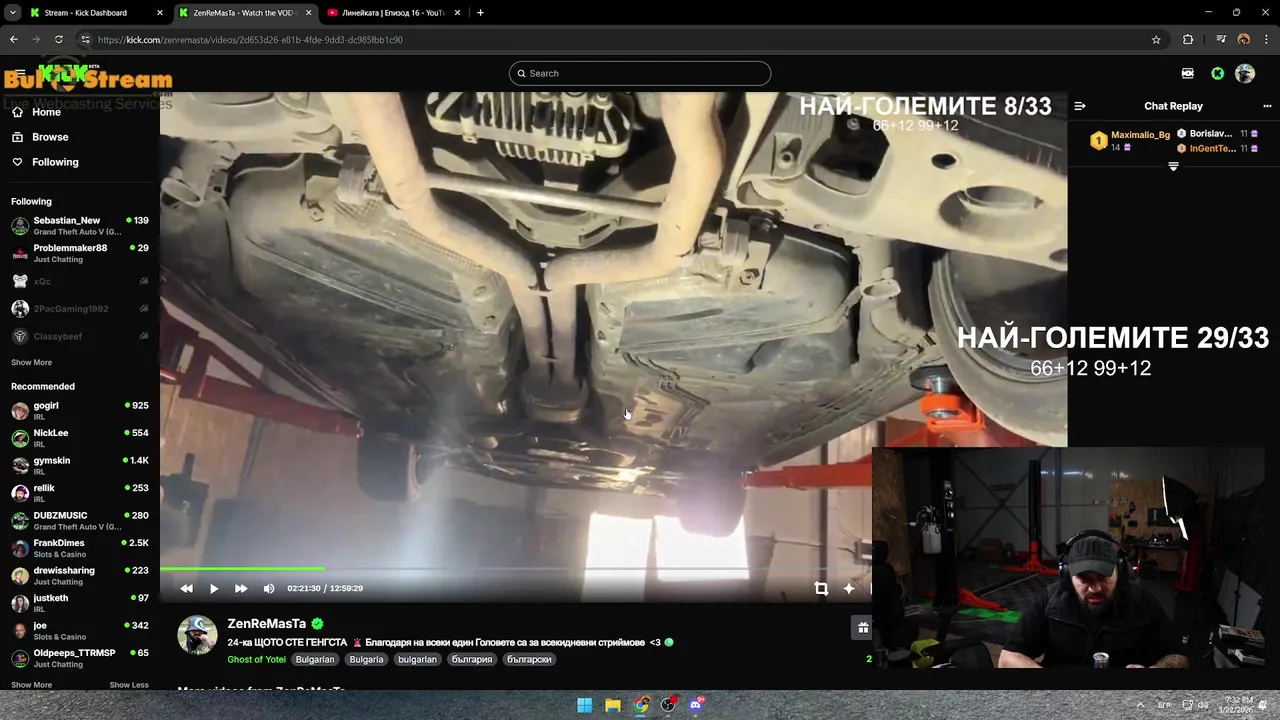Collapse the Chat Replay panel arrow icon
The width and height of the screenshot is (1280, 720).
tap(1080, 106)
